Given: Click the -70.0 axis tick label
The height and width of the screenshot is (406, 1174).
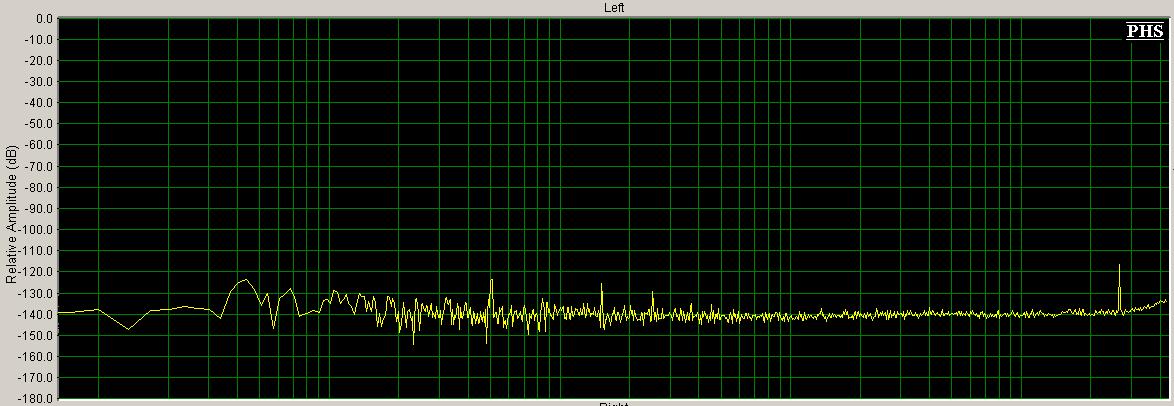Looking at the screenshot, I should [40, 166].
